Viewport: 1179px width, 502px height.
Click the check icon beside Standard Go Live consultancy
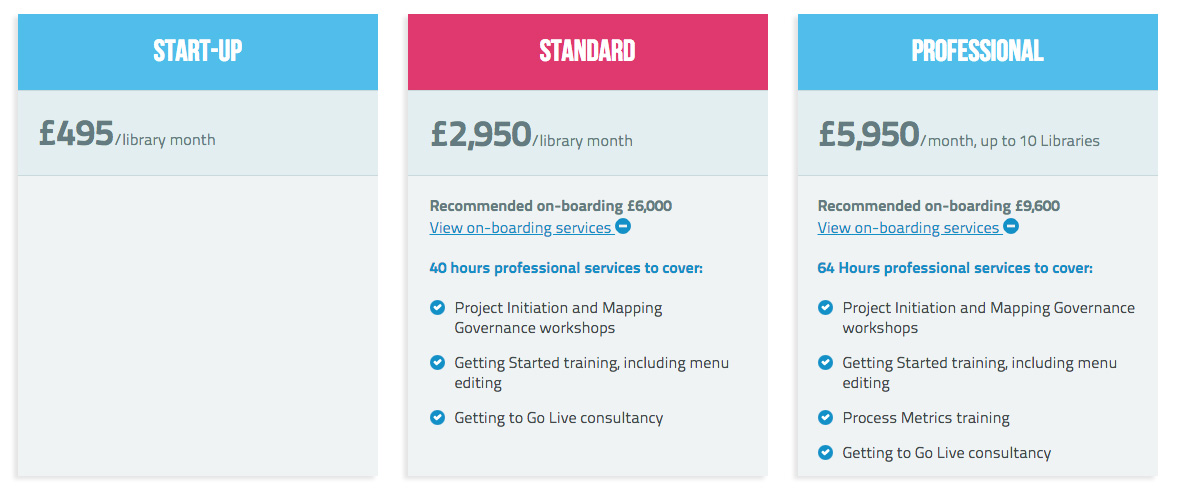point(437,418)
